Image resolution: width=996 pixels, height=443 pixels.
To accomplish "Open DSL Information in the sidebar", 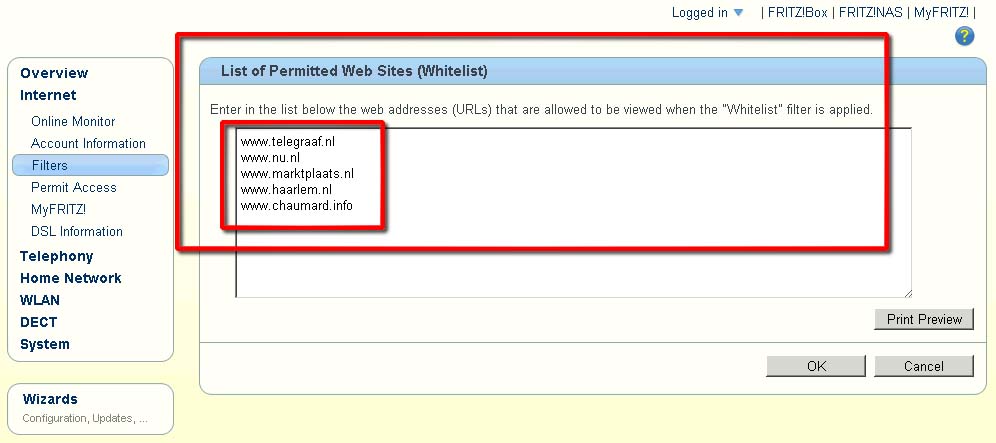I will coord(77,231).
